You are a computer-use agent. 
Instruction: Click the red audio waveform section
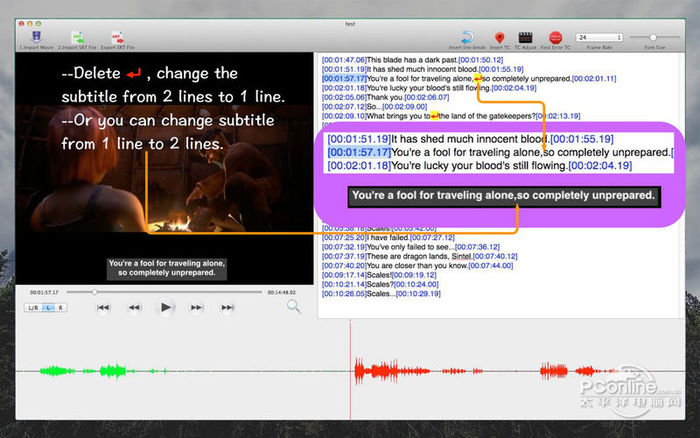coord(450,370)
